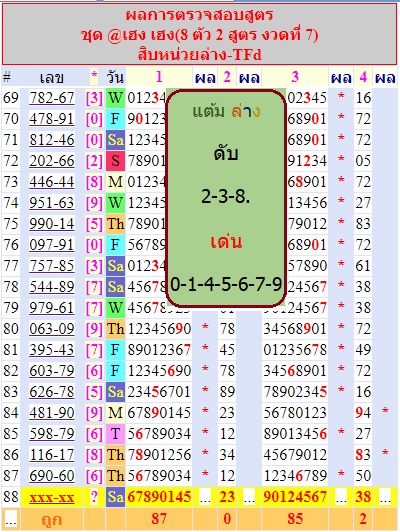Screen dimensions: 400x532
Task: Select the ? cell in the yellow row
Action: (94, 497)
